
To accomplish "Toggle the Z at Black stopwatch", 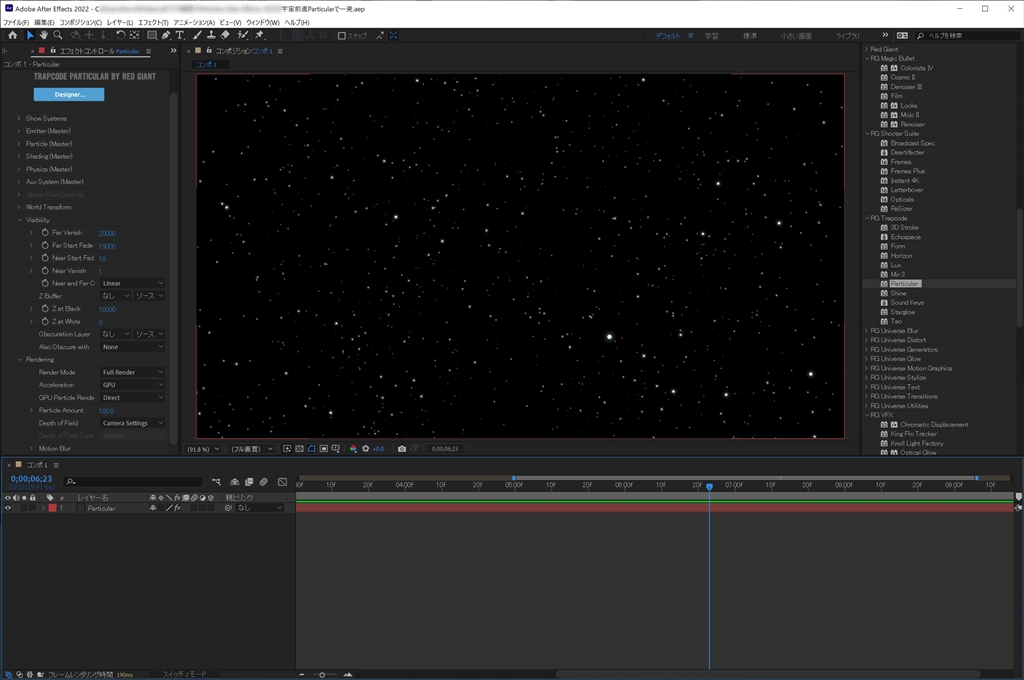I will tap(44, 309).
